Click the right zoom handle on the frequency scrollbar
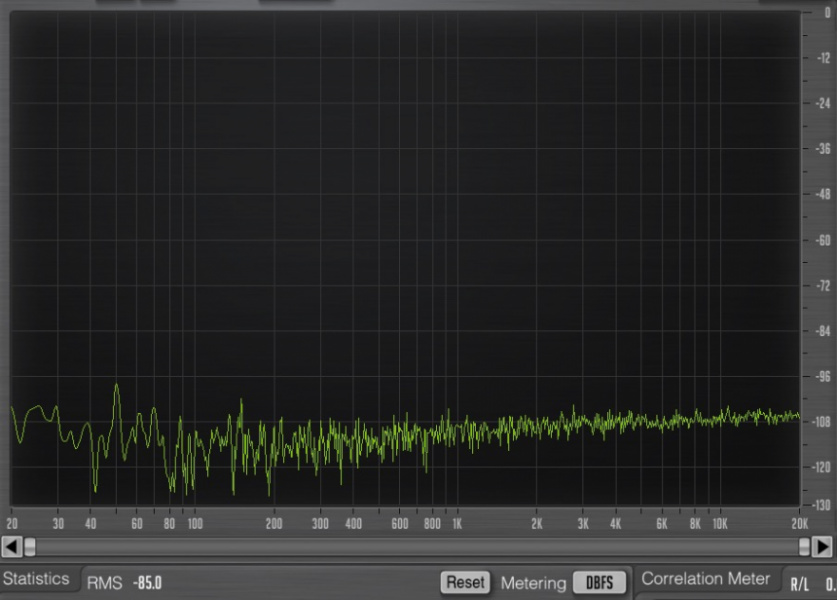 (804, 547)
